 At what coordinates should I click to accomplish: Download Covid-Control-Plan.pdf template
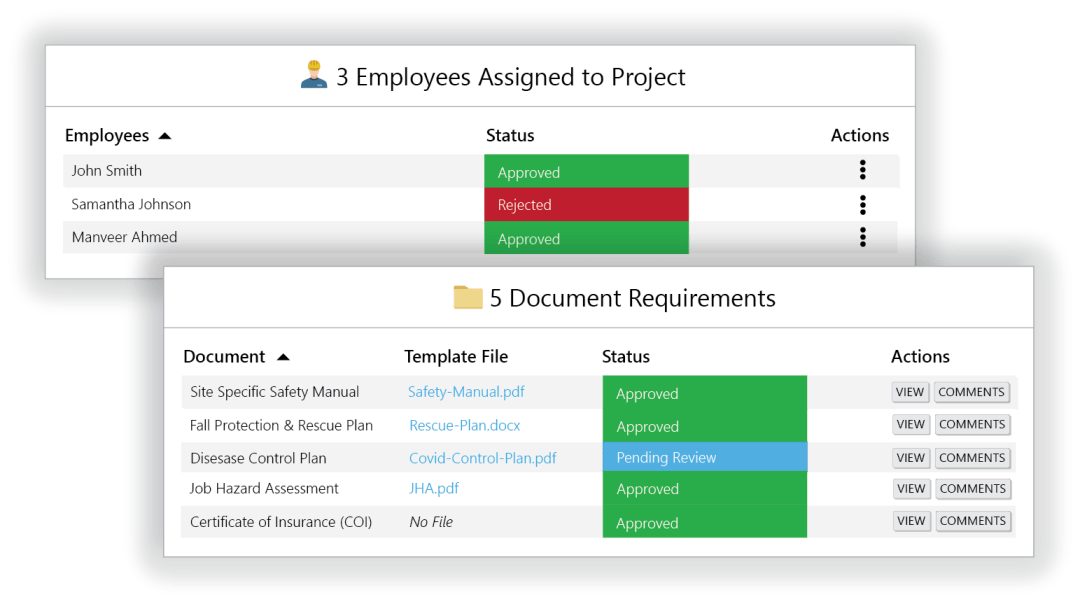[x=482, y=458]
